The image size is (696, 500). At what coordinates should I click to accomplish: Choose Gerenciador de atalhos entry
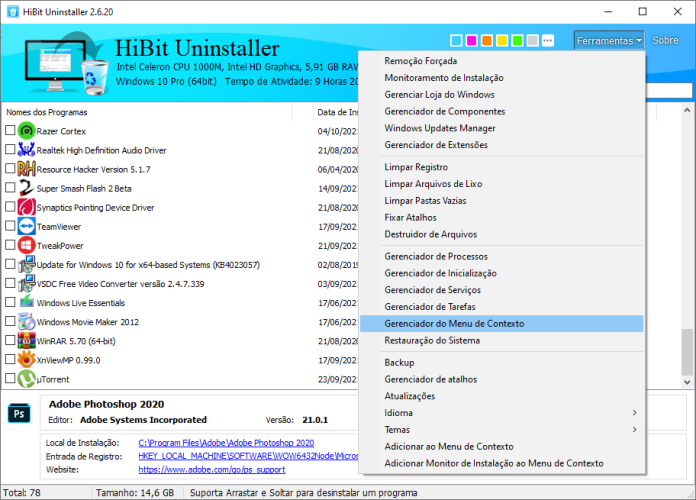[502, 379]
